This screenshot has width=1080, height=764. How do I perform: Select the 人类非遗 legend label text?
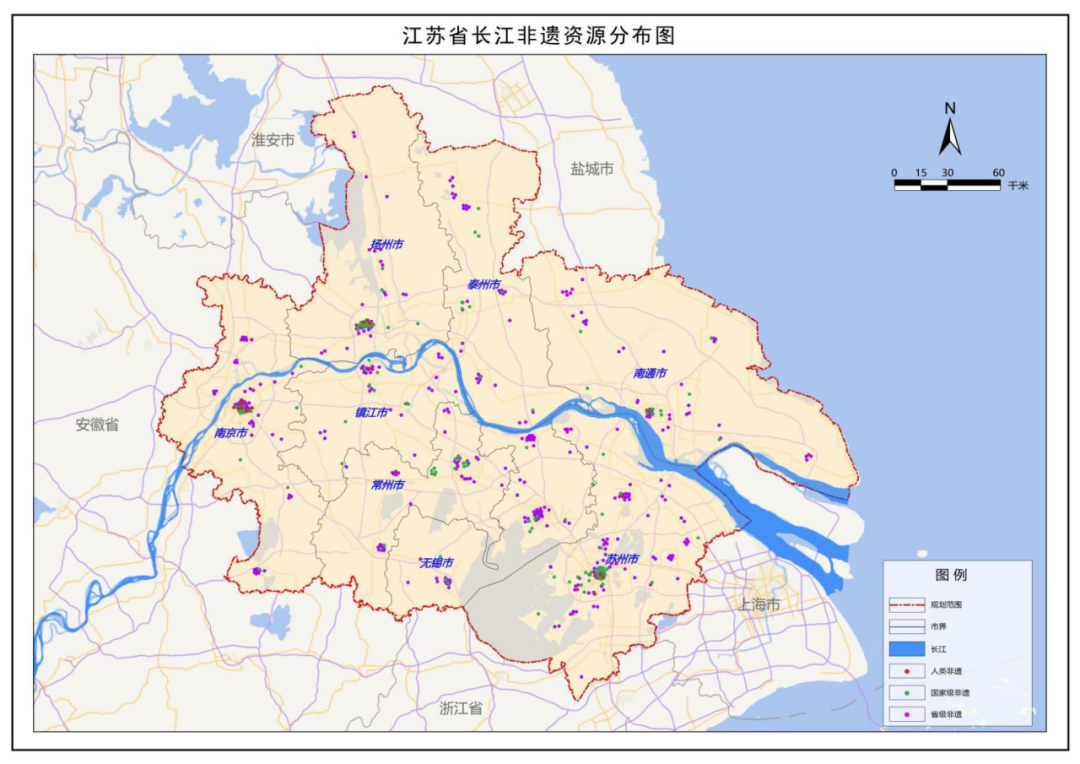tap(946, 671)
